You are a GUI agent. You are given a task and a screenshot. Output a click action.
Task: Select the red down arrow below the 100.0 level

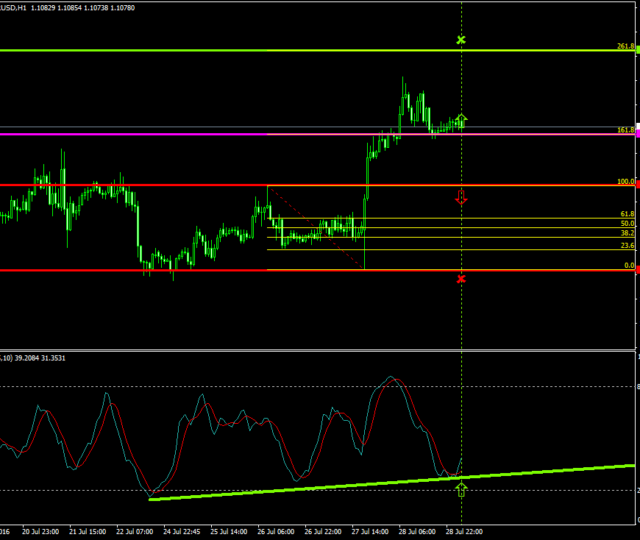tap(461, 197)
